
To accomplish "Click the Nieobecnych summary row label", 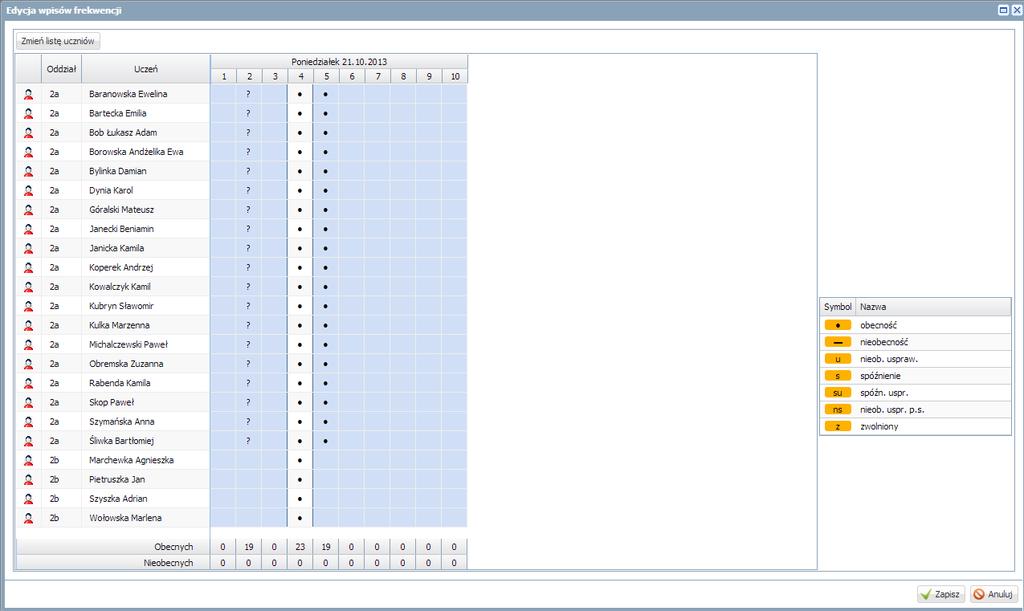I will (x=168, y=563).
